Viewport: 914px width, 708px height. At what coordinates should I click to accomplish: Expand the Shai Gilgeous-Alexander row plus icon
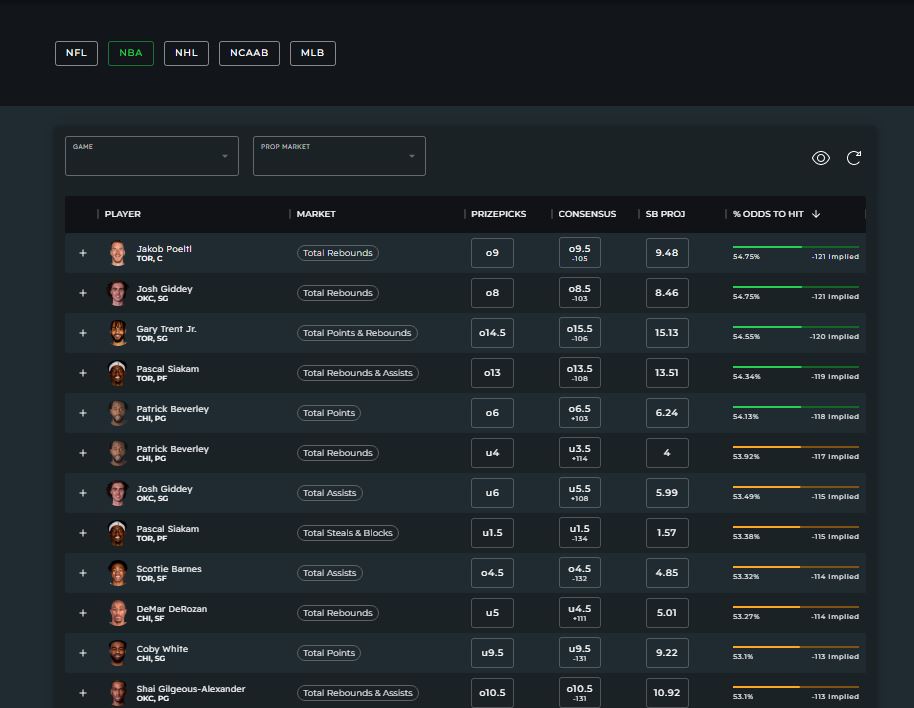83,693
